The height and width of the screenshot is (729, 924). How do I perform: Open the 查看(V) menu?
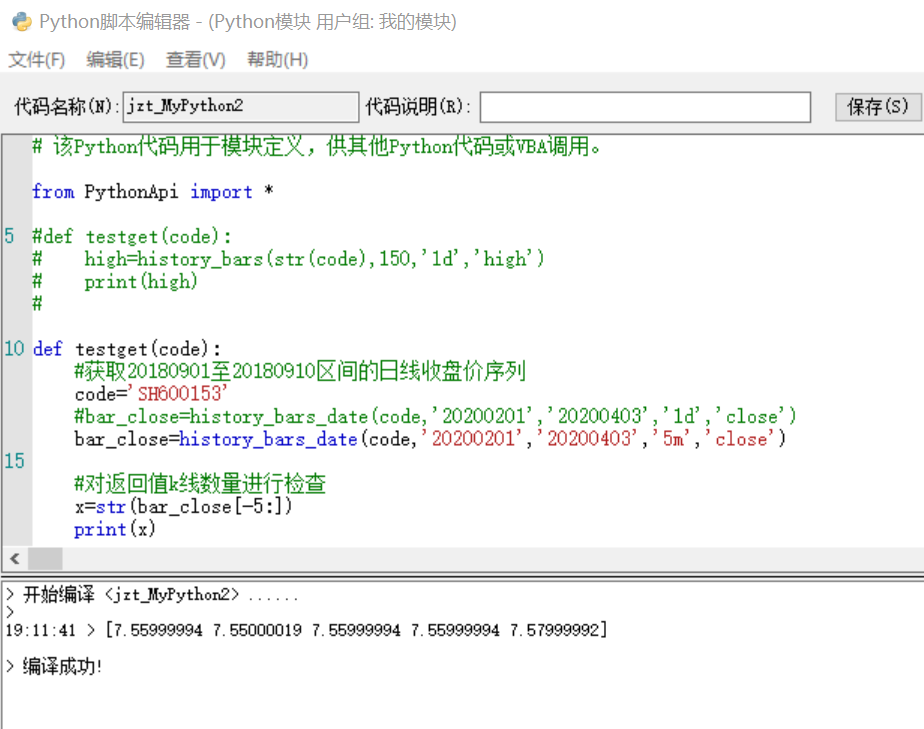click(196, 60)
